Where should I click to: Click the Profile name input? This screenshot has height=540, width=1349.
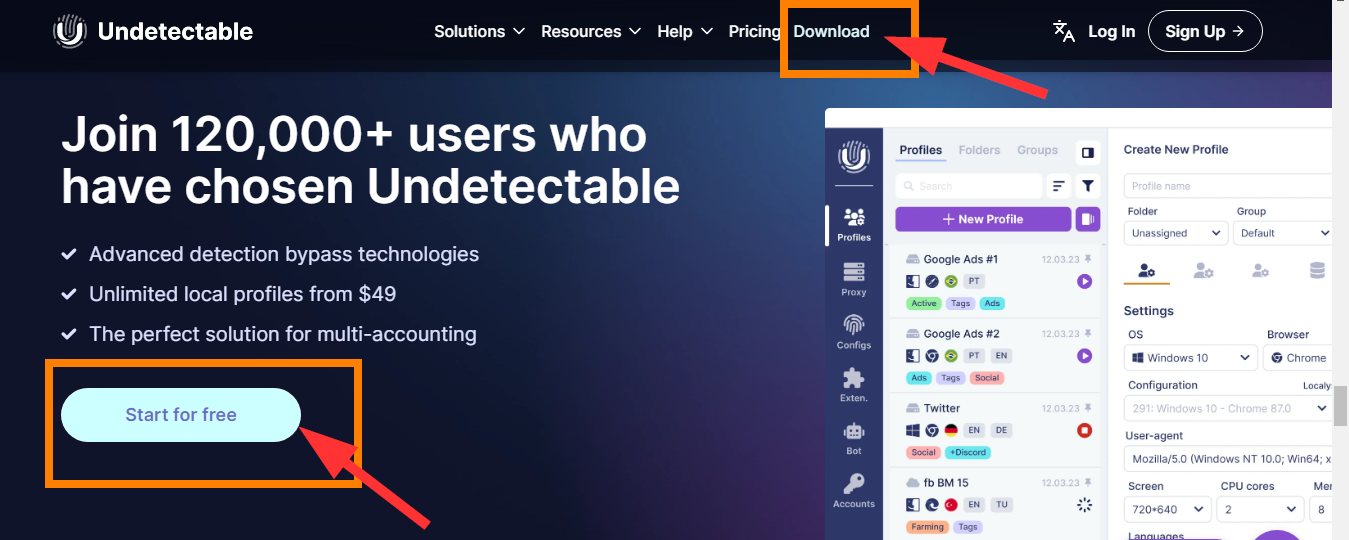[x=1228, y=186]
